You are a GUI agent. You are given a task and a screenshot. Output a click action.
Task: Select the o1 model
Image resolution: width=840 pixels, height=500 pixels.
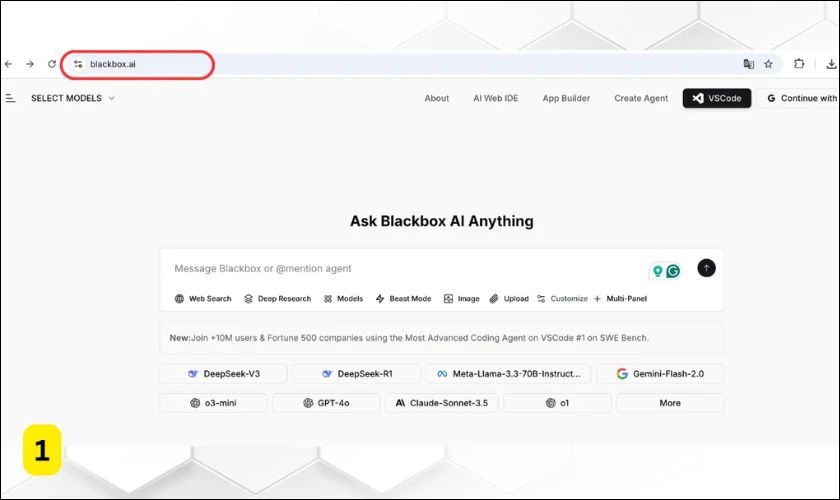click(557, 403)
